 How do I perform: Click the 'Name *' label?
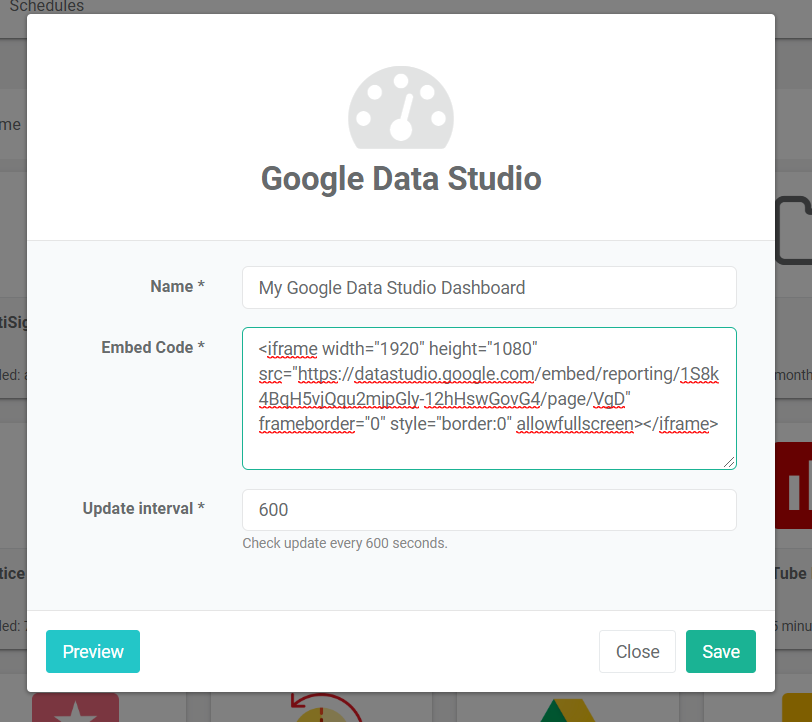(177, 286)
